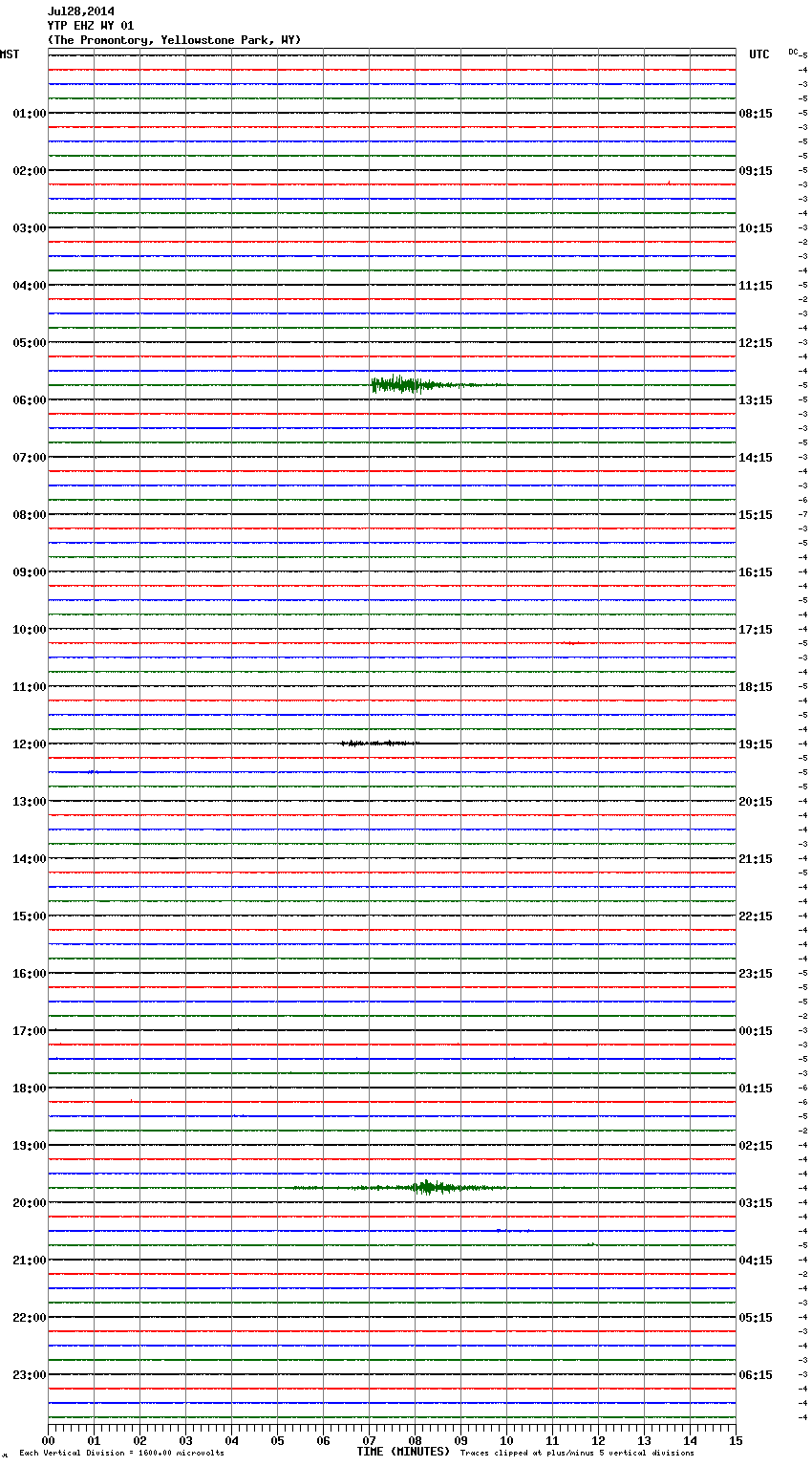812x1466 pixels.
Task: Click the 18:00 MST time label
Action: [30, 1089]
